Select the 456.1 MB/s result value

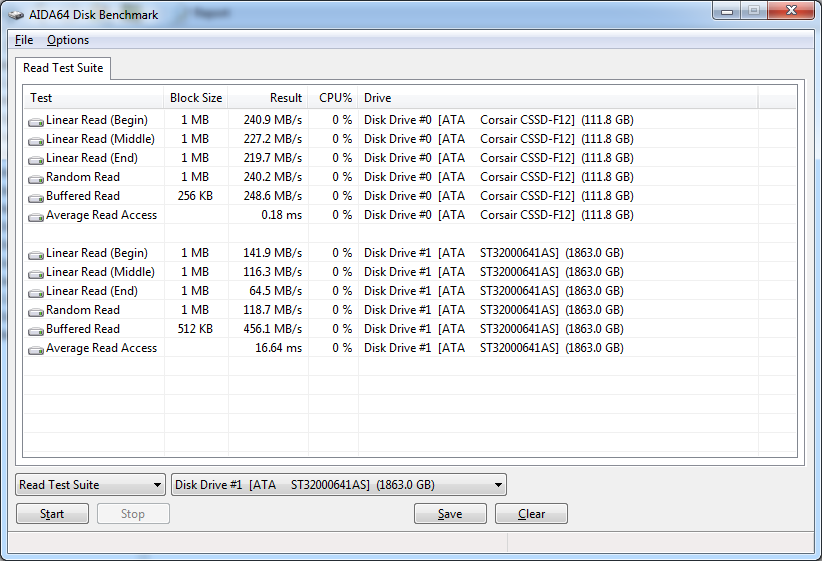pos(273,329)
